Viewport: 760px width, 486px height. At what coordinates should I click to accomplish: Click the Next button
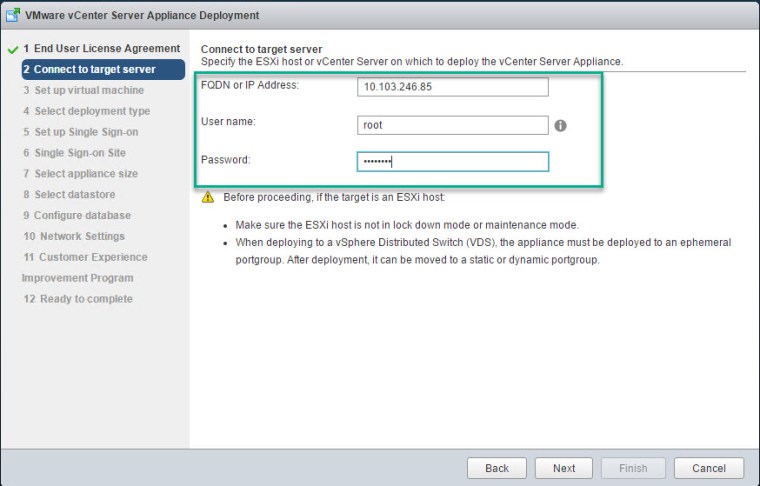[x=564, y=468]
